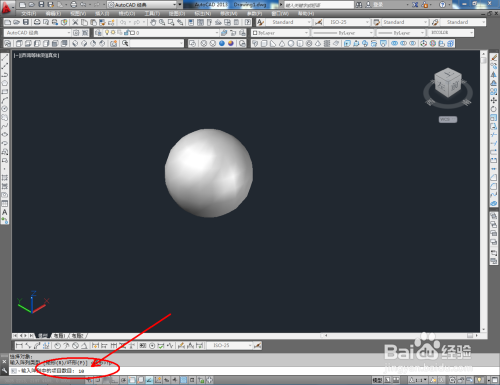The height and width of the screenshot is (385, 500).
Task: Select the Conceptual visual style orange sphere
Action: [x=231, y=43]
